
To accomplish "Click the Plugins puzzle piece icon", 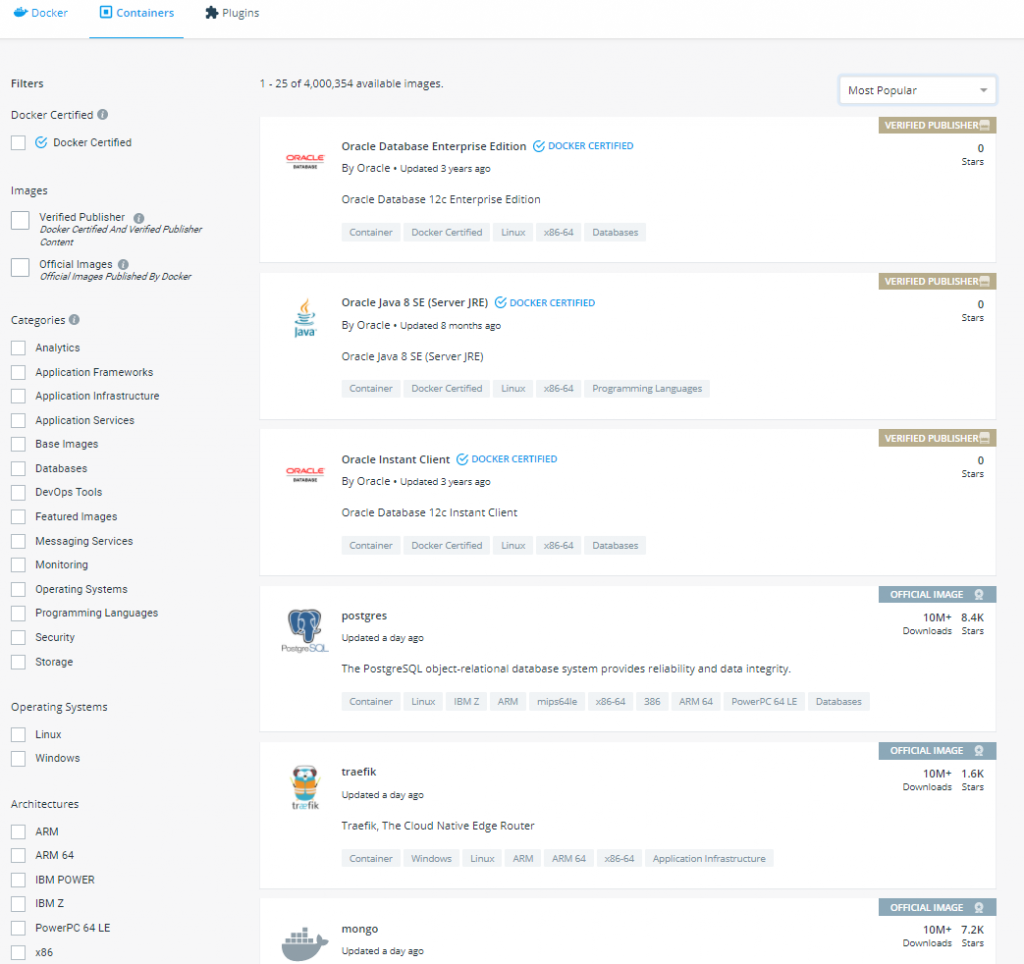I will [212, 12].
